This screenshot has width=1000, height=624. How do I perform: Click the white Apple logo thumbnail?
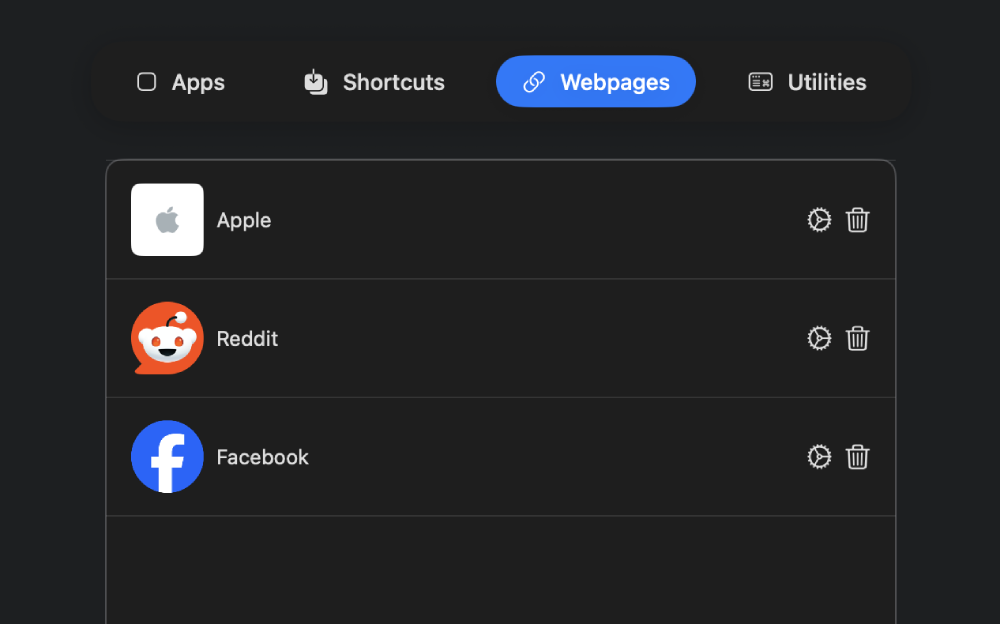[167, 220]
